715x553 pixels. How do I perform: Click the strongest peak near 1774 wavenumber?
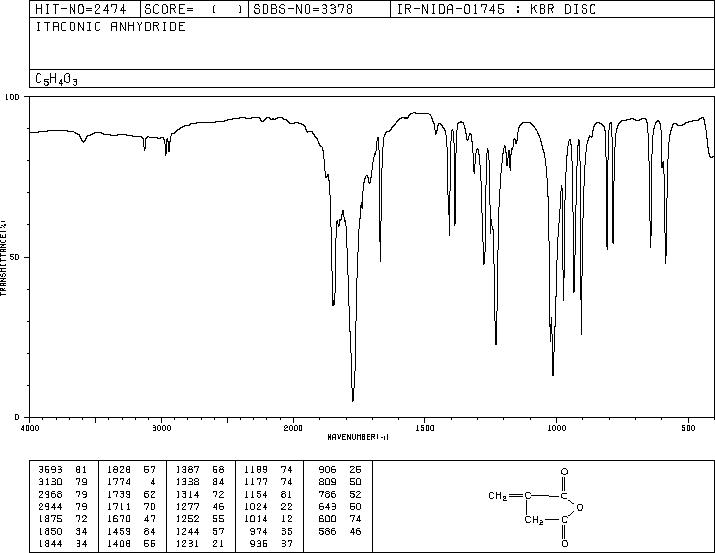tap(353, 400)
